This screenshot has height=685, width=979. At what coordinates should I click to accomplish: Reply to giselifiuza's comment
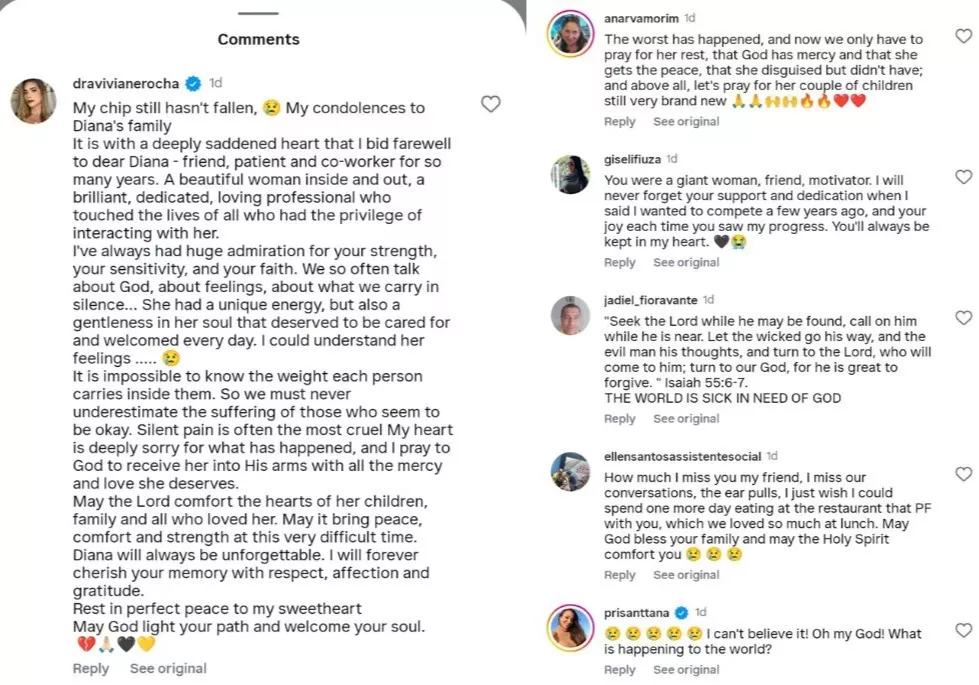point(620,262)
